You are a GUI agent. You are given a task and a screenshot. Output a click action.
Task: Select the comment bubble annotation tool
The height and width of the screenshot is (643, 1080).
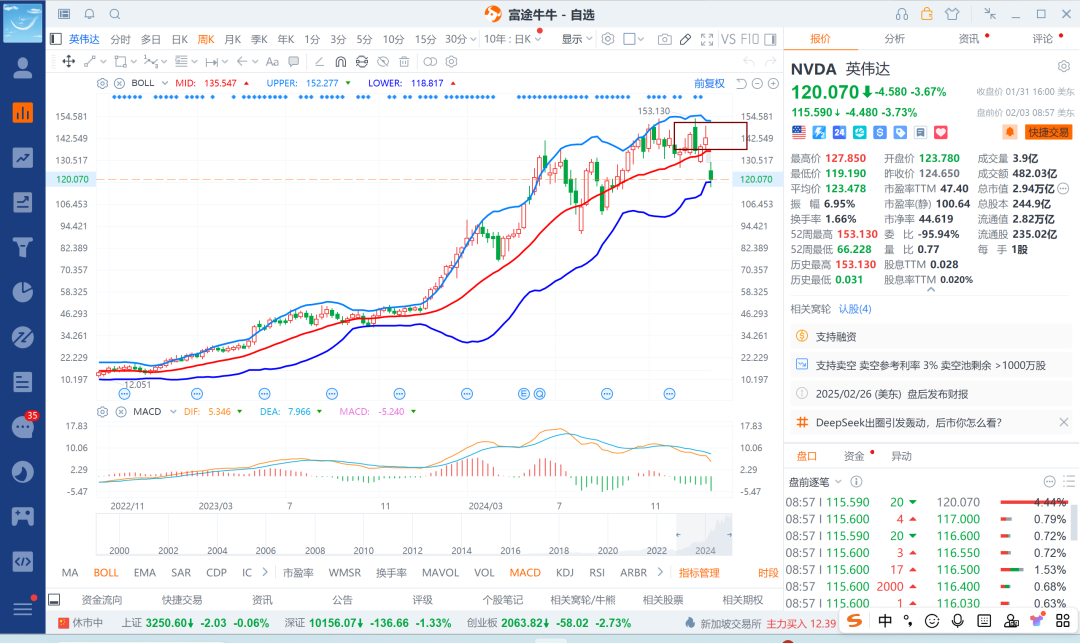[293, 62]
